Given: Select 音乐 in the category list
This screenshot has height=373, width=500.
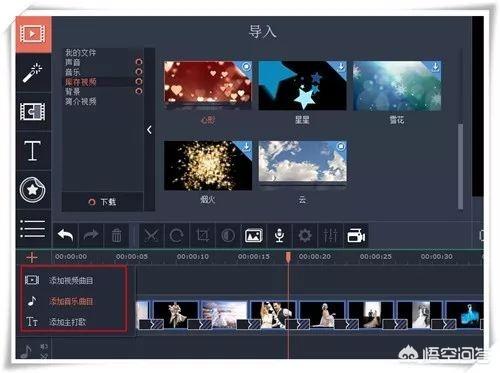Looking at the screenshot, I should click(73, 72).
